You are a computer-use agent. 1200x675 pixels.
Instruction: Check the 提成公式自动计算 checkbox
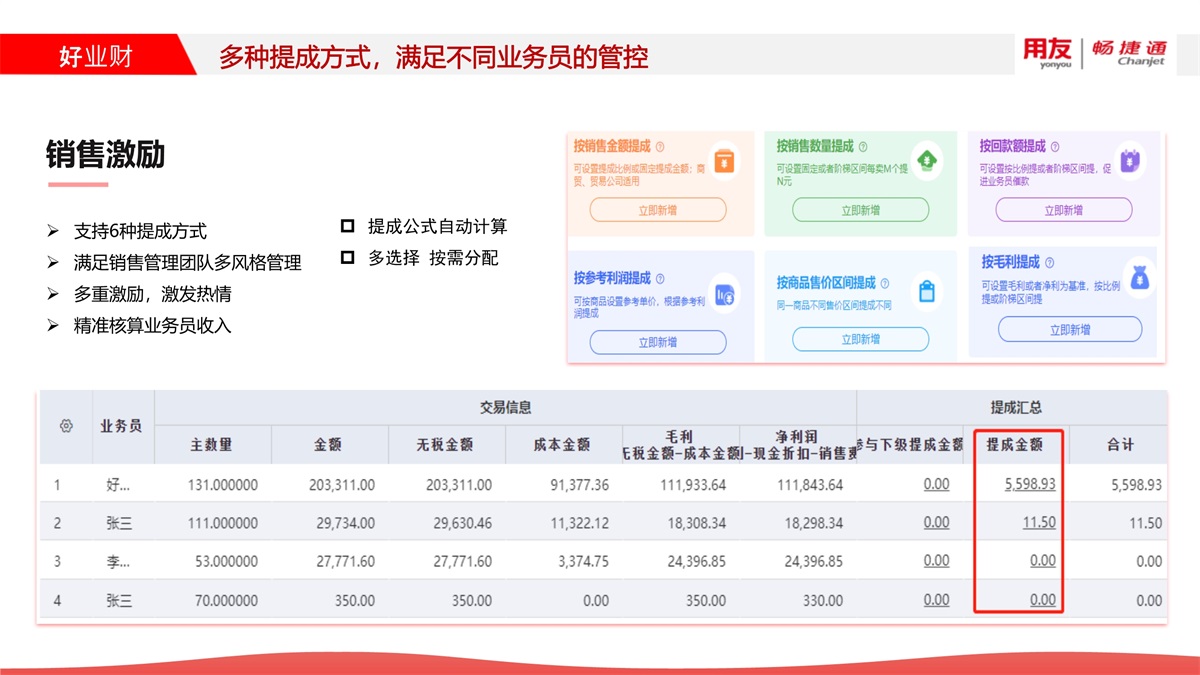click(x=348, y=226)
